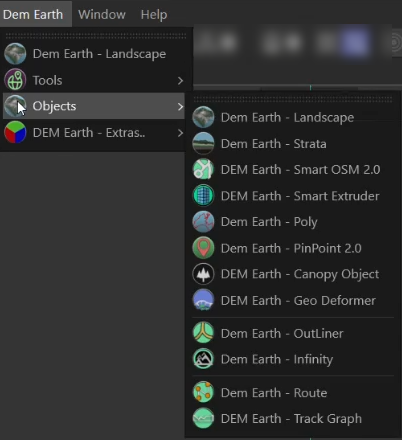Image resolution: width=402 pixels, height=440 pixels.
Task: Click the Tools globe pin icon
Action: click(x=15, y=80)
